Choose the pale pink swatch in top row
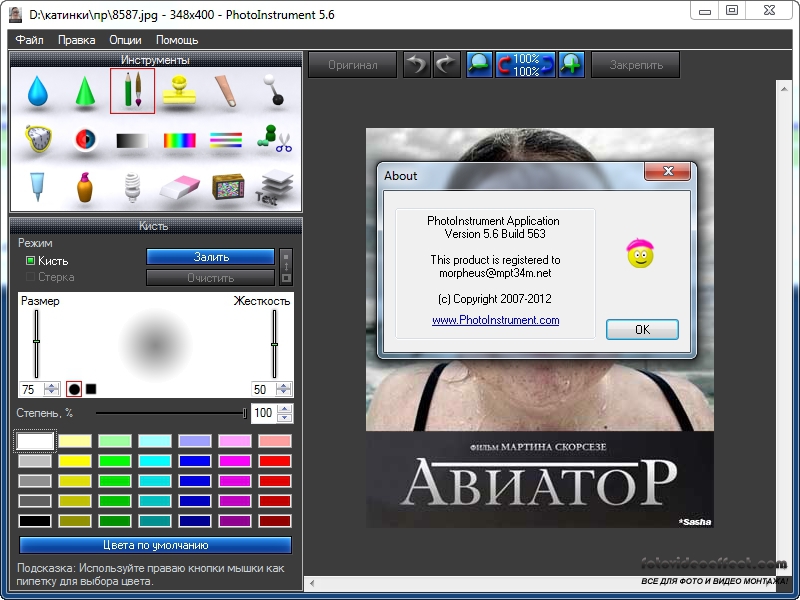This screenshot has width=800, height=600. click(x=274, y=441)
